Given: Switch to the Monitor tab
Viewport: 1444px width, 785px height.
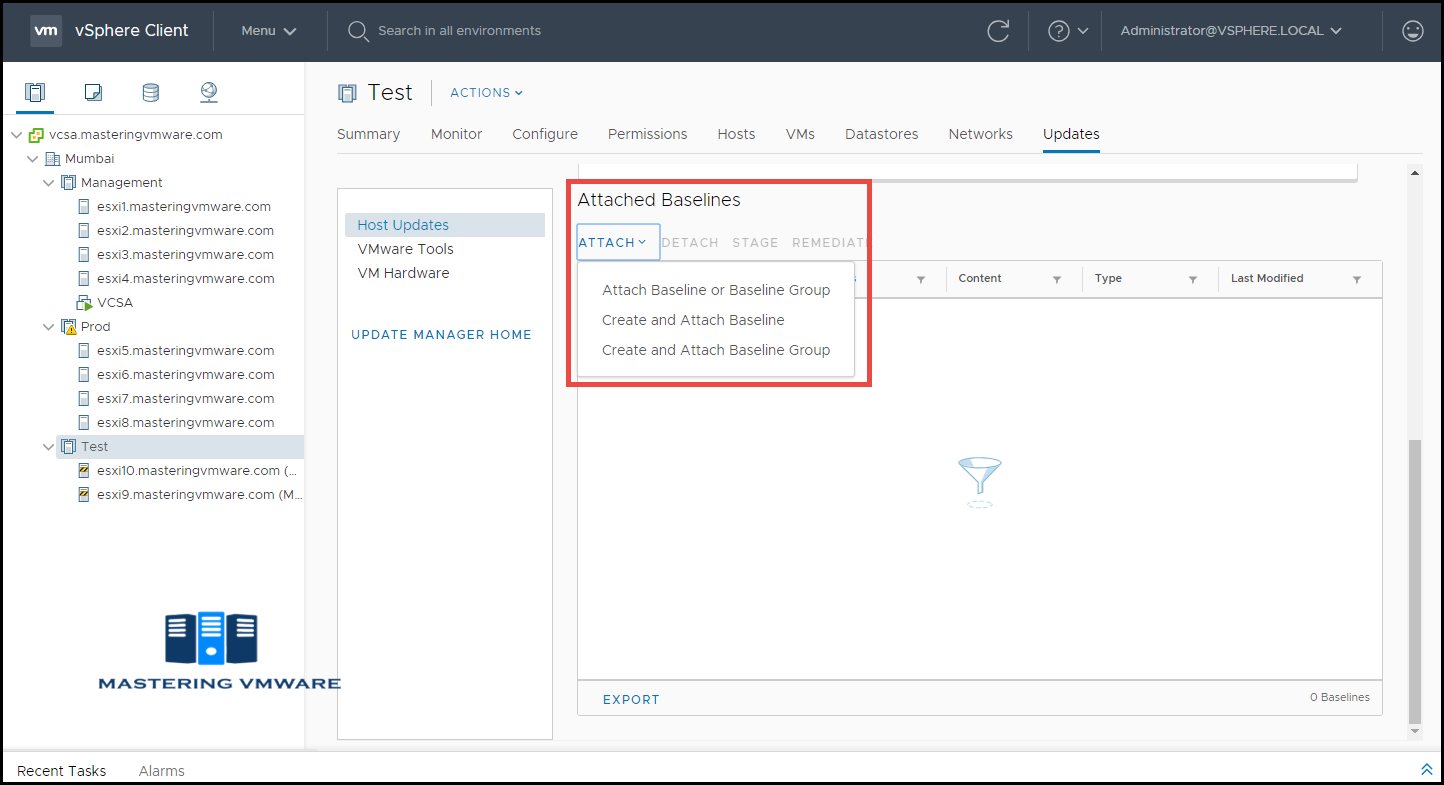Looking at the screenshot, I should click(456, 134).
